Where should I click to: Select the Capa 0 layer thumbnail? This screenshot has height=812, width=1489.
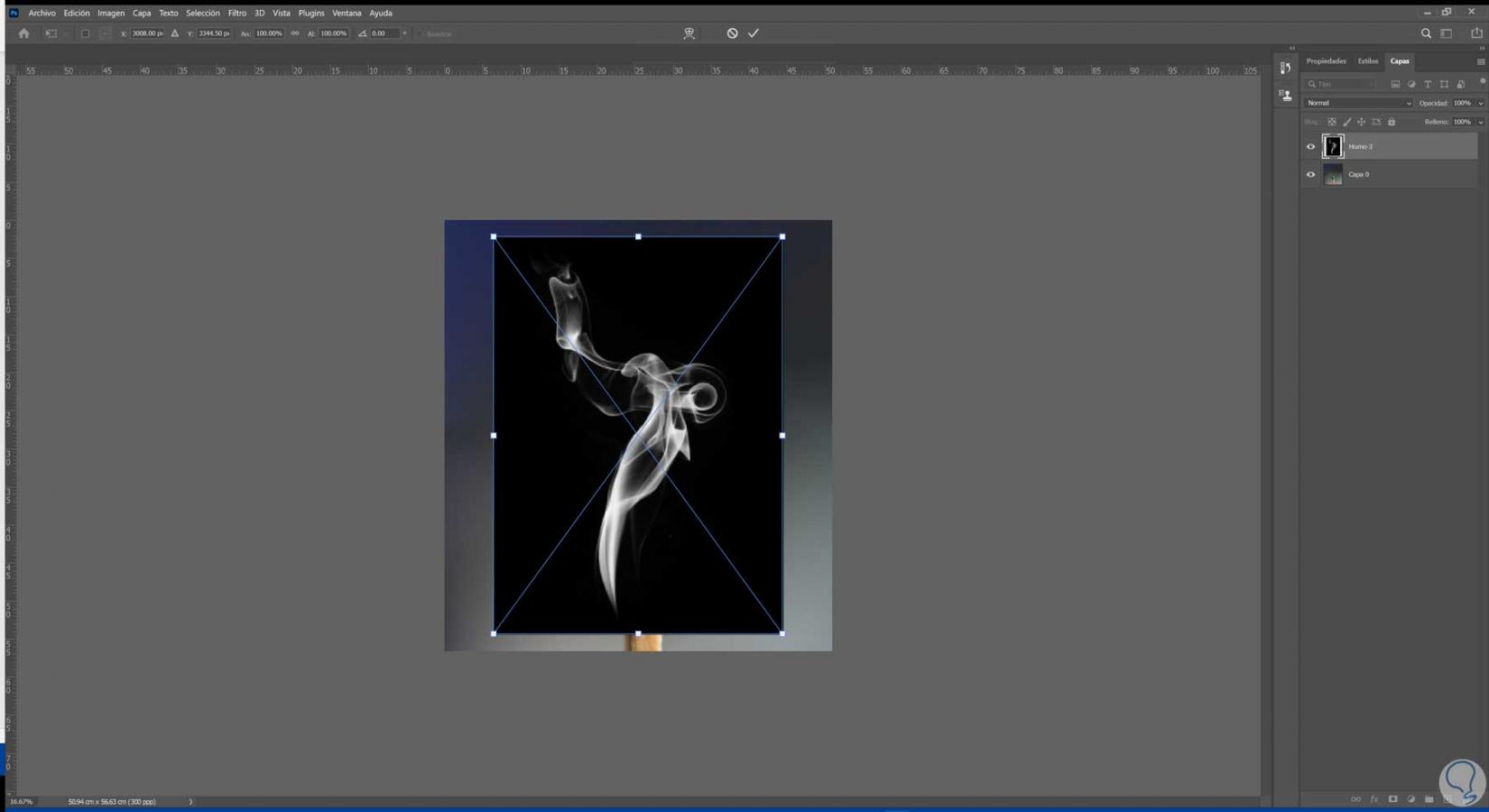point(1333,175)
